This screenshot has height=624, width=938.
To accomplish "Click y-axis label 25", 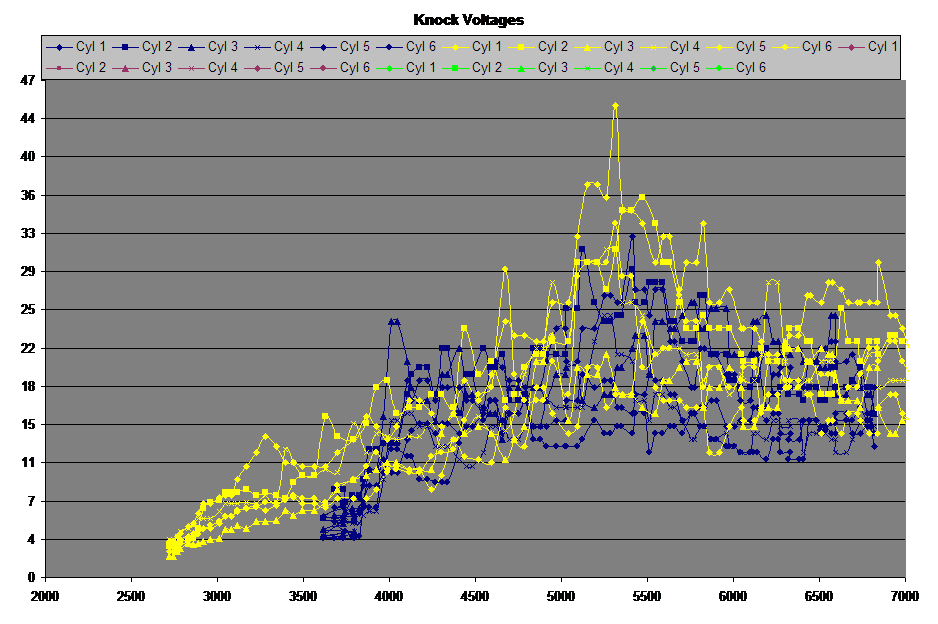I will click(x=28, y=310).
